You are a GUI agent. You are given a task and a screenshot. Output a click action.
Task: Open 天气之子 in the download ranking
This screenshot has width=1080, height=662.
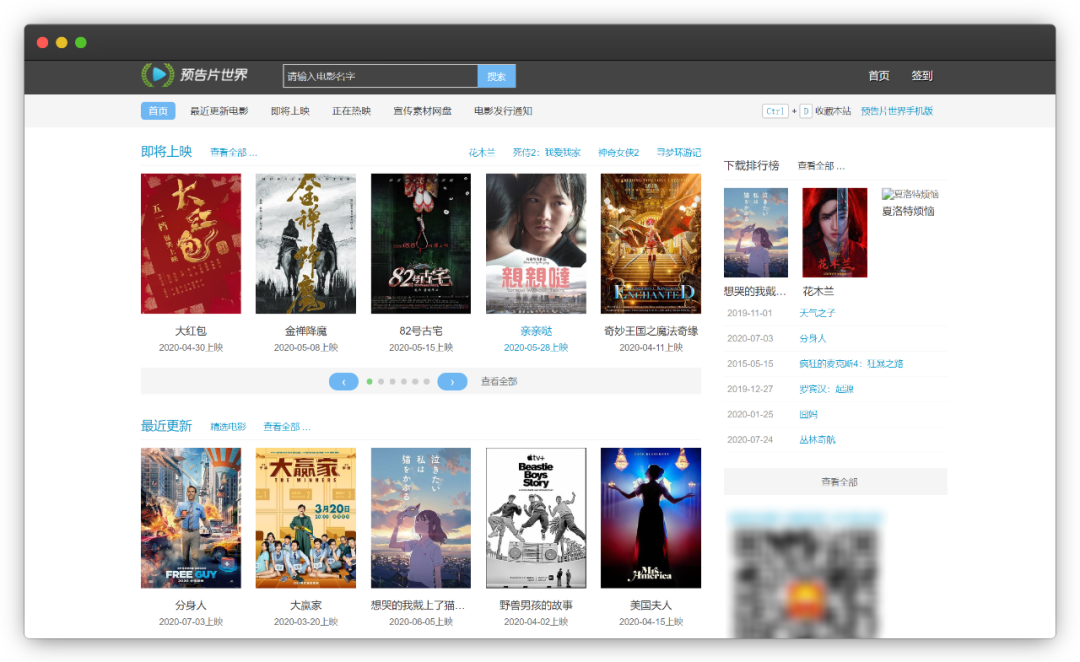point(818,313)
